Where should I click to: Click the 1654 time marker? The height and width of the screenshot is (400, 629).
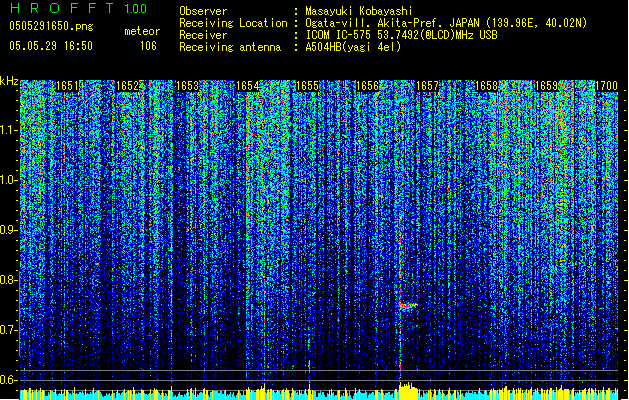[x=248, y=86]
